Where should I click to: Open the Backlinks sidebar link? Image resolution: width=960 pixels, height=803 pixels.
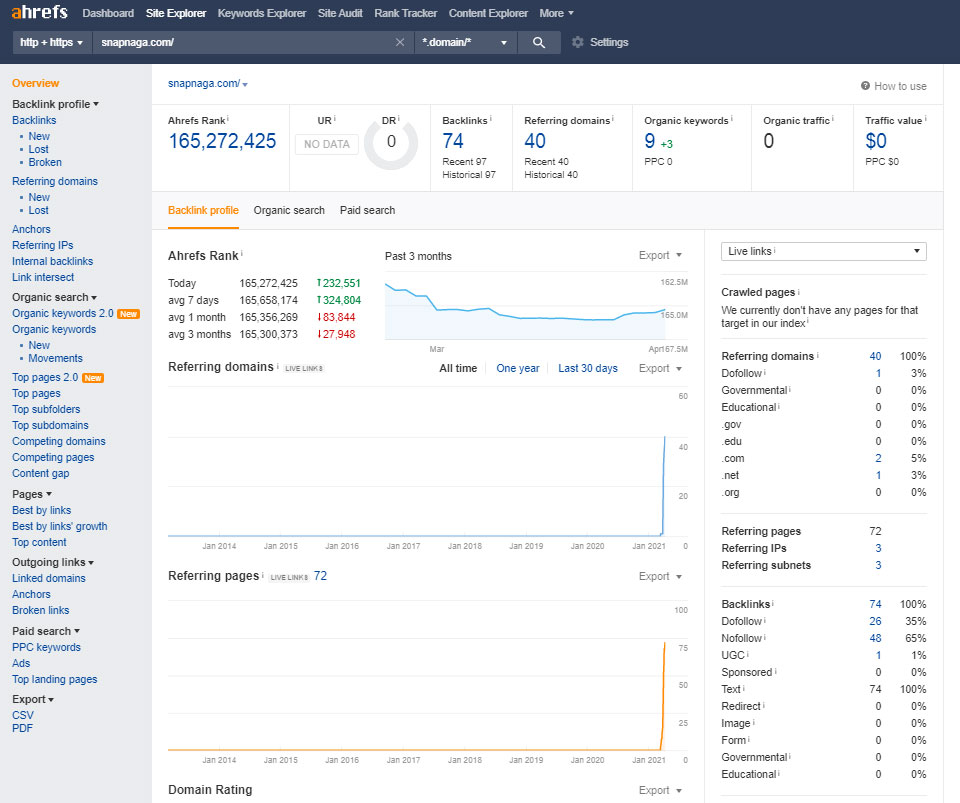(34, 121)
